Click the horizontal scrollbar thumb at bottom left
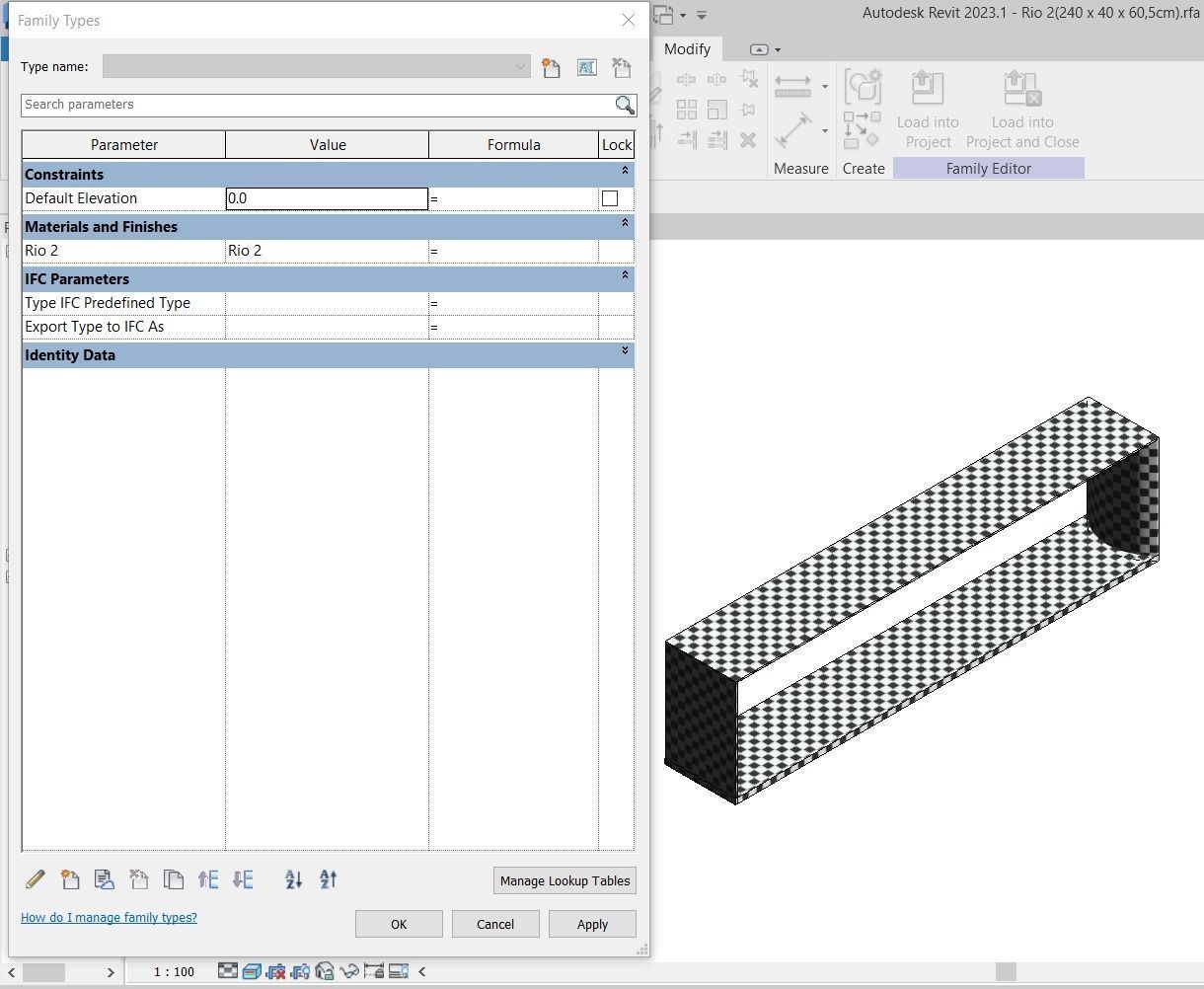 pyautogui.click(x=43, y=972)
